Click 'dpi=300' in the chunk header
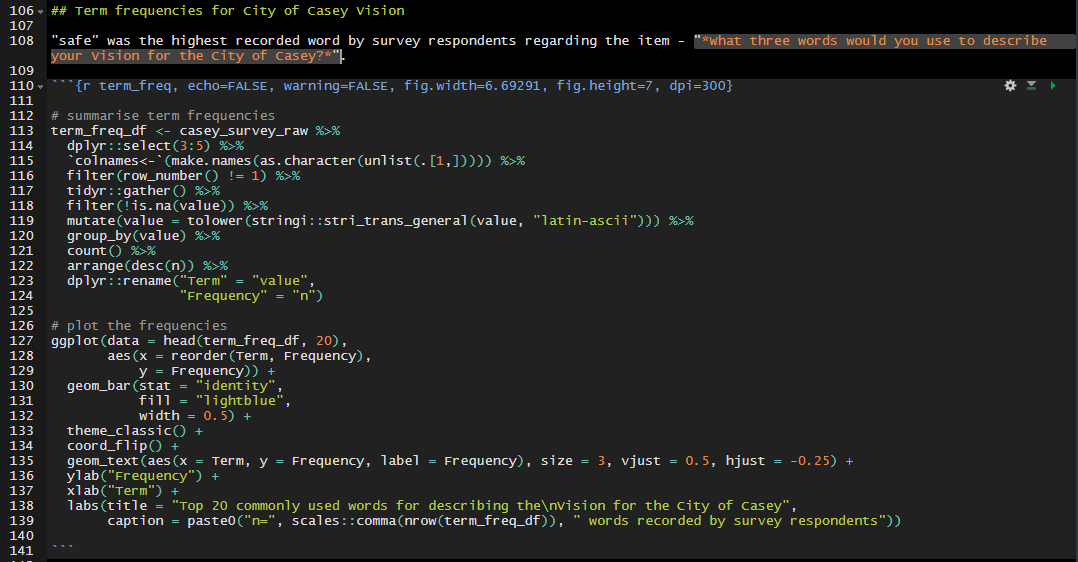 (x=697, y=86)
